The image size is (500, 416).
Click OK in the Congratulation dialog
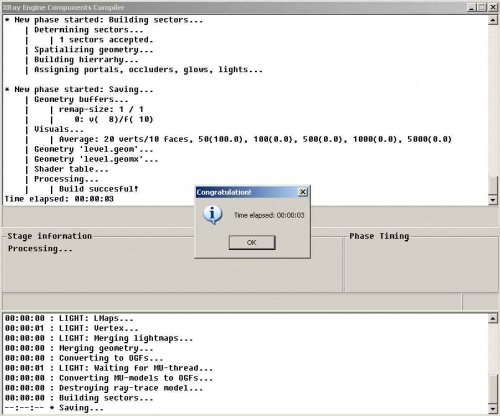pyautogui.click(x=252, y=242)
